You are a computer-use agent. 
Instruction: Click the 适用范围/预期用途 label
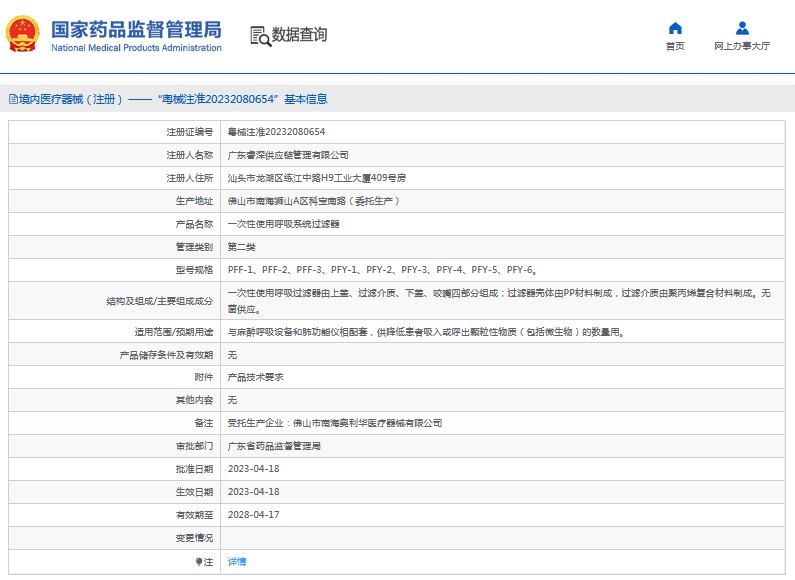(174, 332)
